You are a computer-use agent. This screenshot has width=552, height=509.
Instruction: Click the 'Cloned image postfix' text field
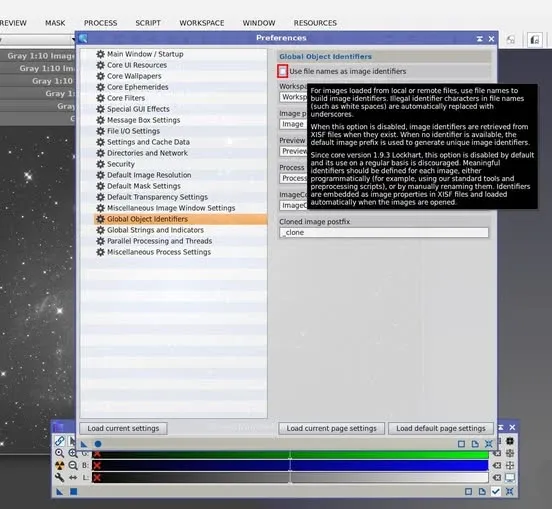(x=384, y=232)
